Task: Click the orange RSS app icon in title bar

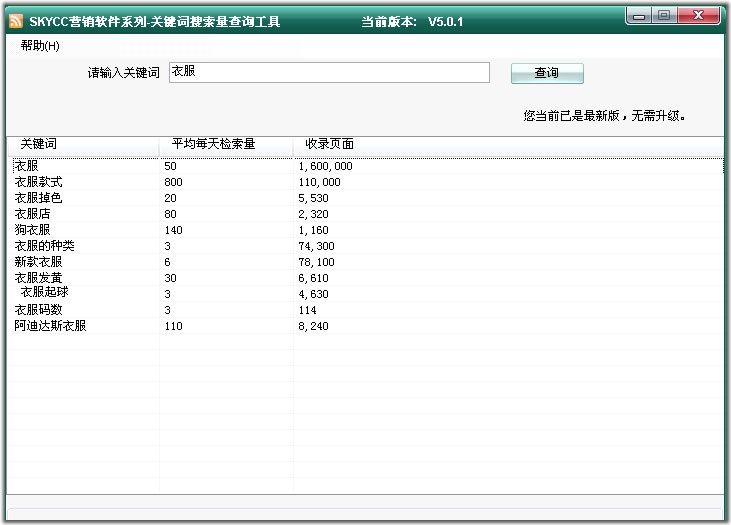Action: point(16,21)
